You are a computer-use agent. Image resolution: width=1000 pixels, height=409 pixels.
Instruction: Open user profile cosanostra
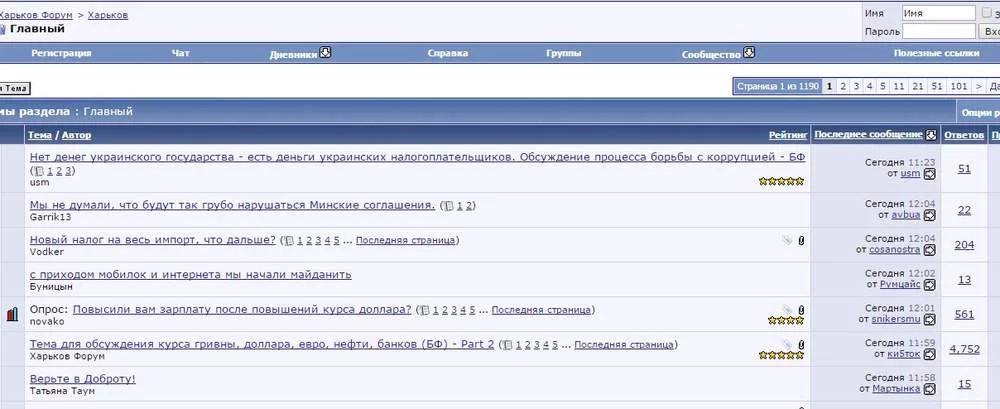click(895, 250)
